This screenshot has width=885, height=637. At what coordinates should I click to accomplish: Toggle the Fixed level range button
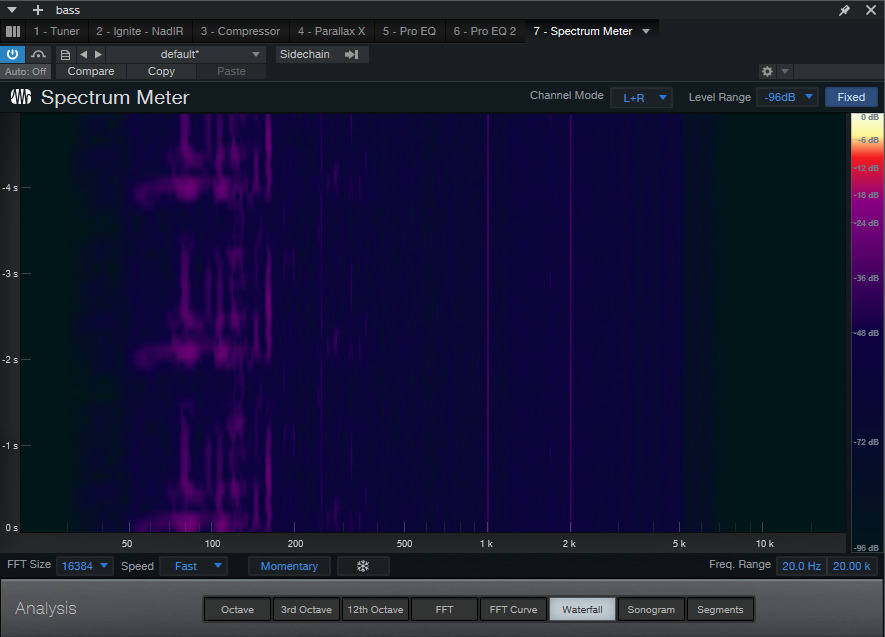coord(851,97)
